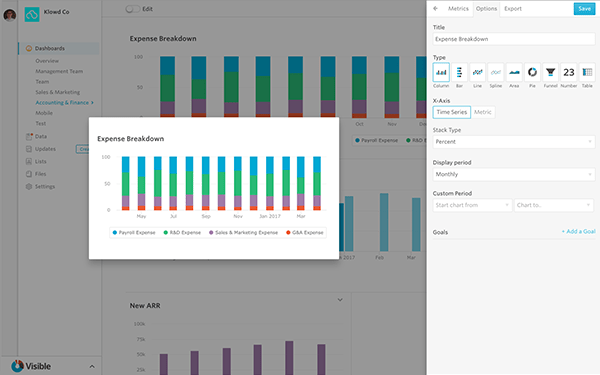
Task: Open the Lists section
Action: pos(41,161)
